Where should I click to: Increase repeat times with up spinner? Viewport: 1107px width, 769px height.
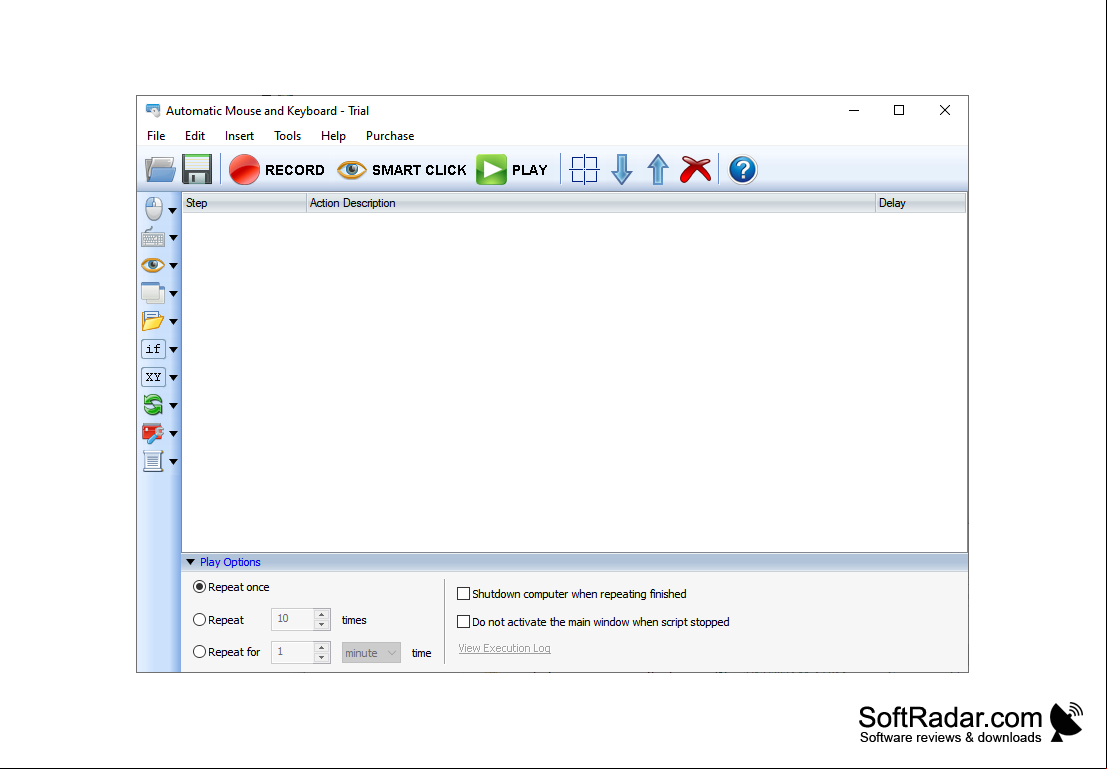pyautogui.click(x=321, y=614)
